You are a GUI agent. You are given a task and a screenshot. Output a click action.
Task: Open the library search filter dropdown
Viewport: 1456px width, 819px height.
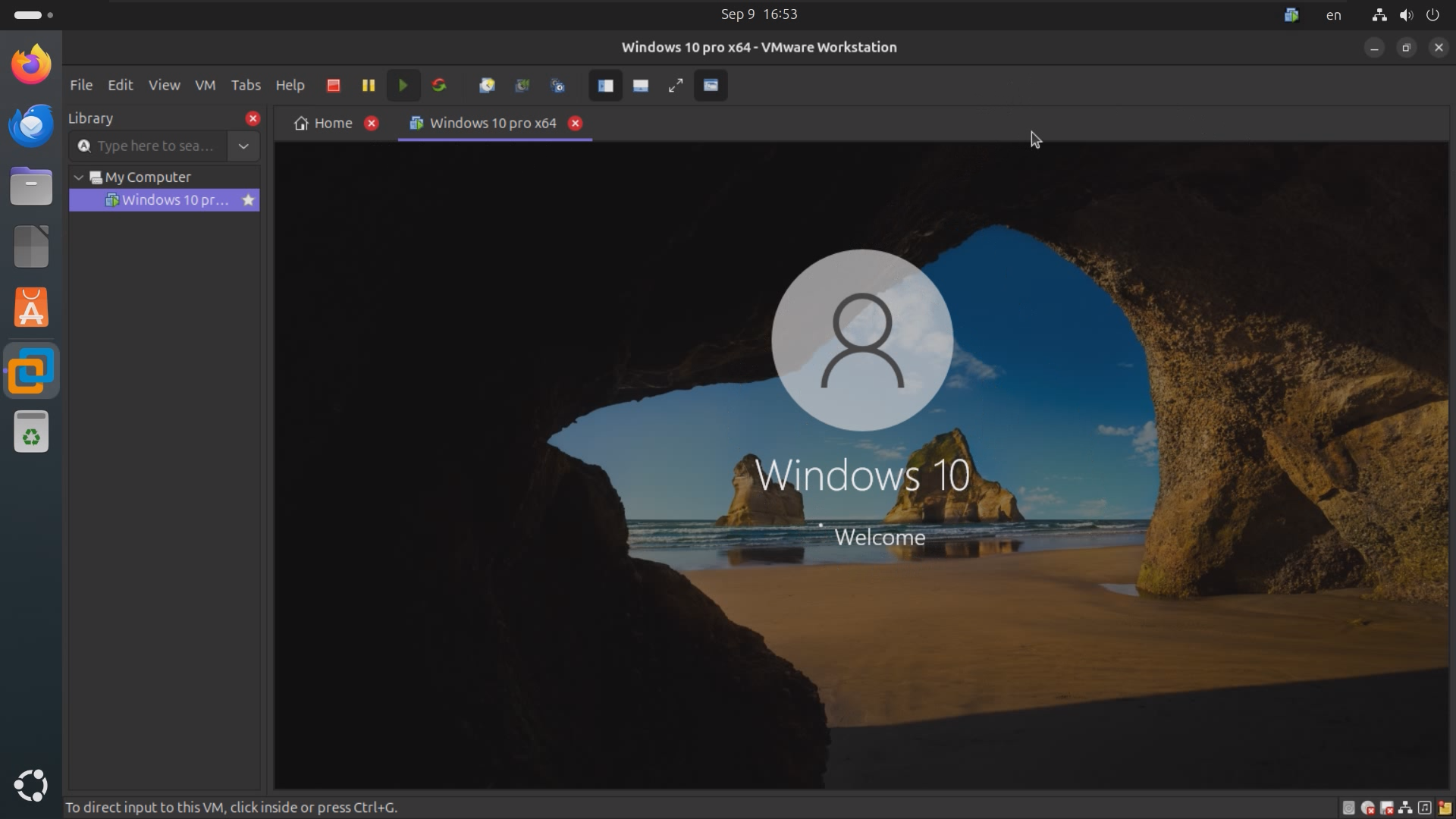[x=243, y=146]
